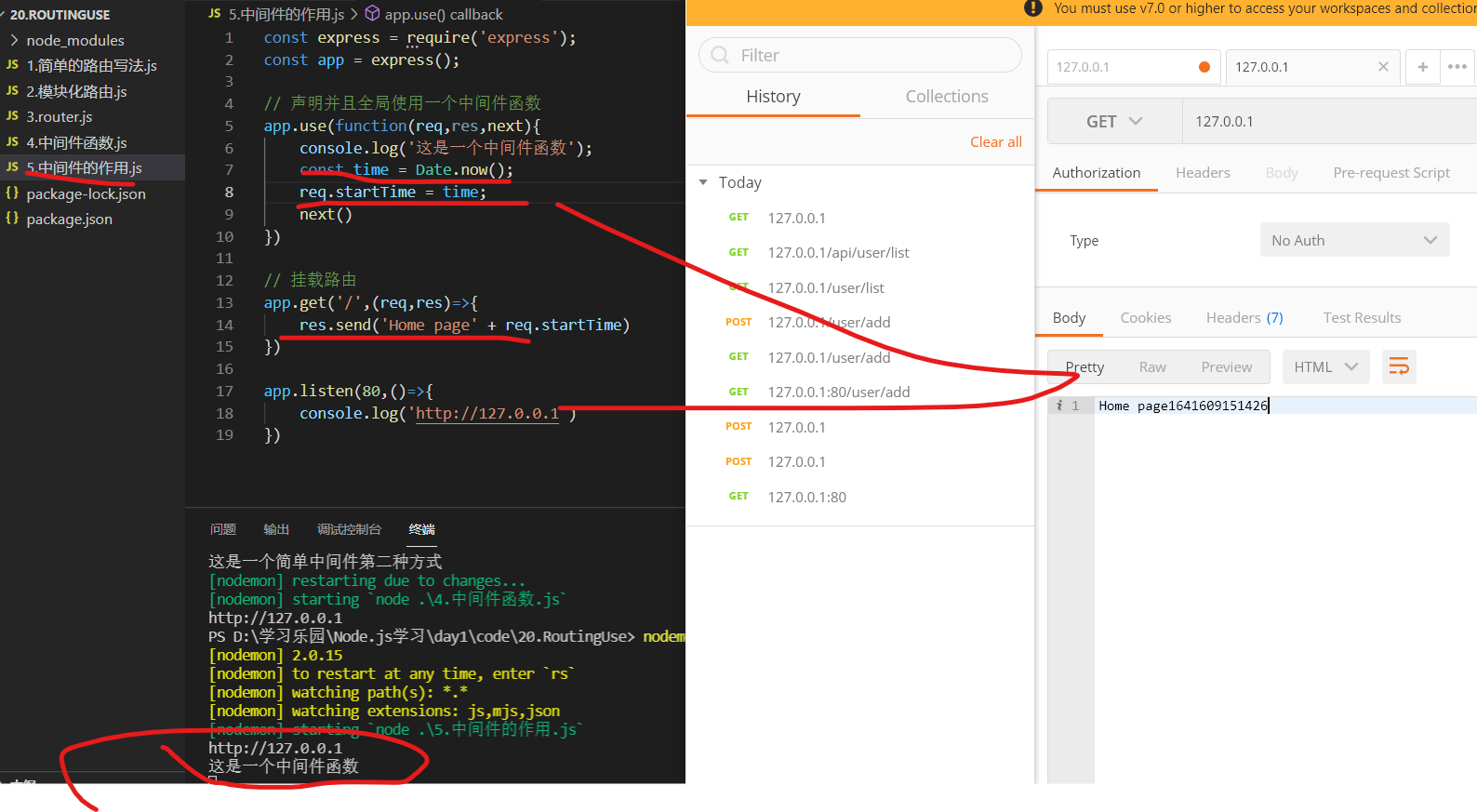The height and width of the screenshot is (812, 1477).
Task: Click the cube icon in the editor breadcrumb
Action: point(372,14)
